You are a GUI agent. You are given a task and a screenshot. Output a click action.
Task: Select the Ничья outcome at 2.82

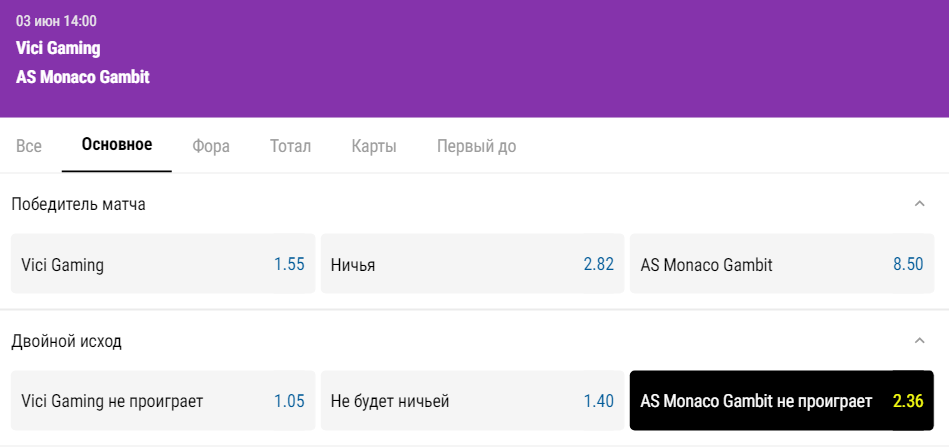click(x=472, y=264)
